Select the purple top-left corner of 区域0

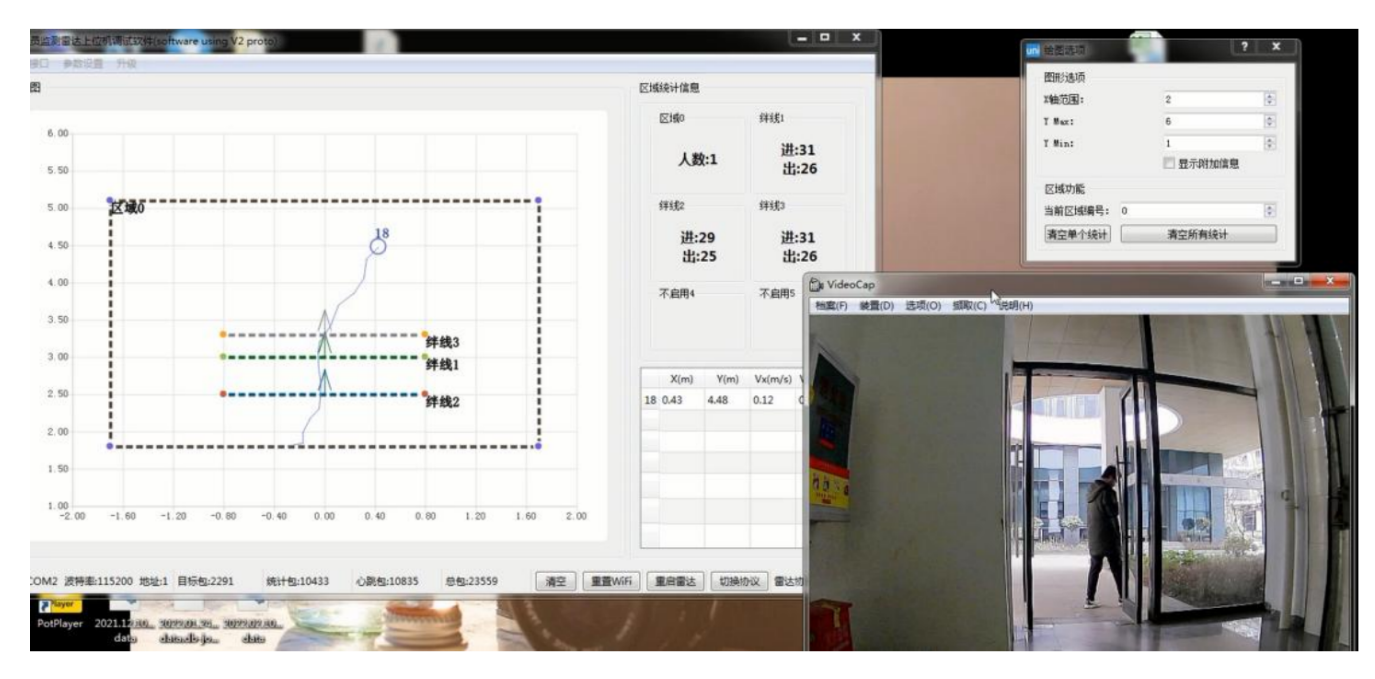click(x=110, y=201)
